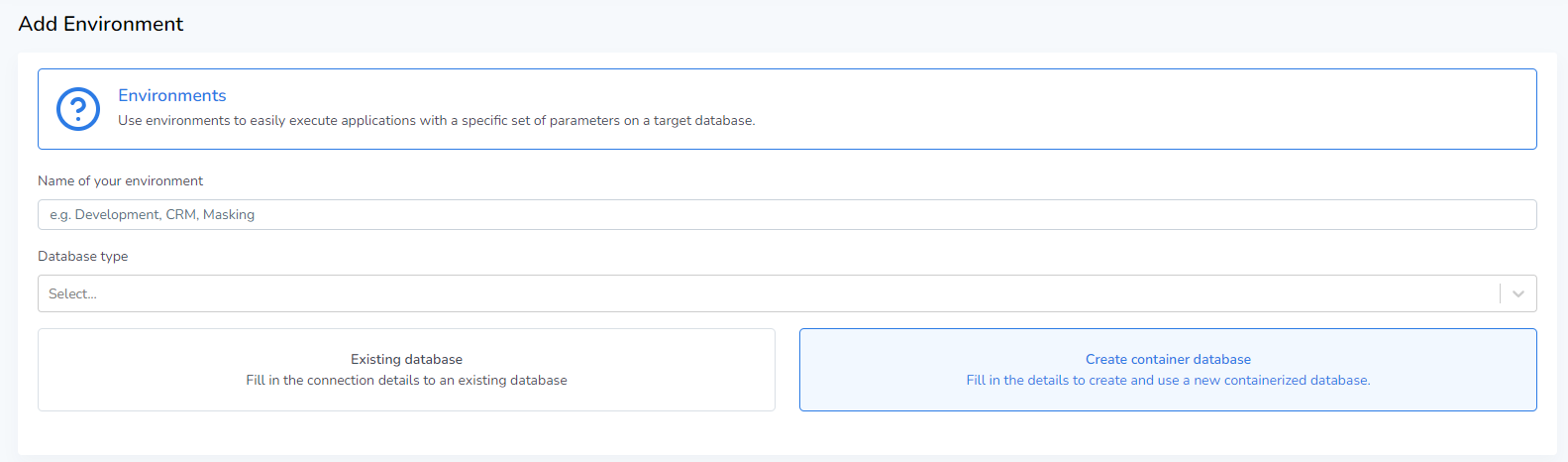Click 'Create container database' title text

tap(1168, 359)
